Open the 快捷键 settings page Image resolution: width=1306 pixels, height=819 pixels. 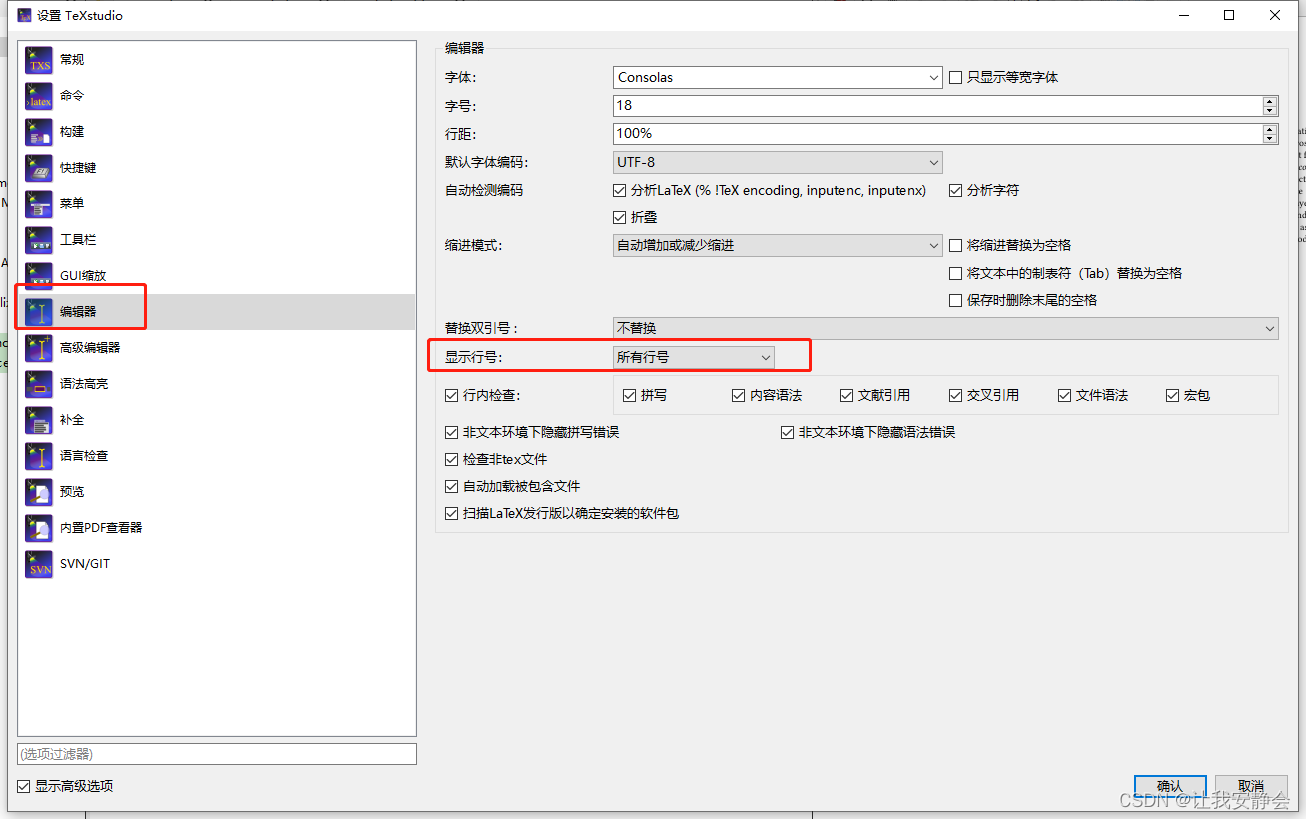click(x=216, y=168)
